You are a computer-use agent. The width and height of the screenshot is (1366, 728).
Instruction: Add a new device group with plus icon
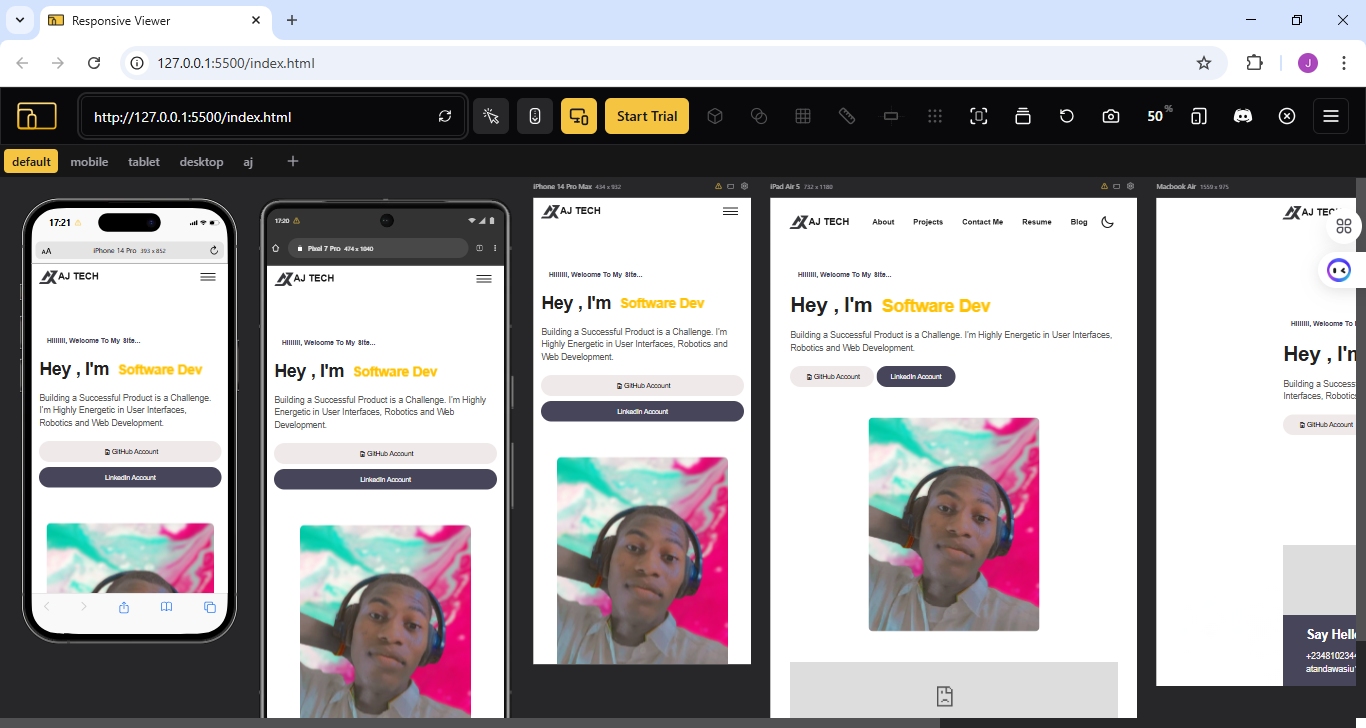[x=293, y=161]
